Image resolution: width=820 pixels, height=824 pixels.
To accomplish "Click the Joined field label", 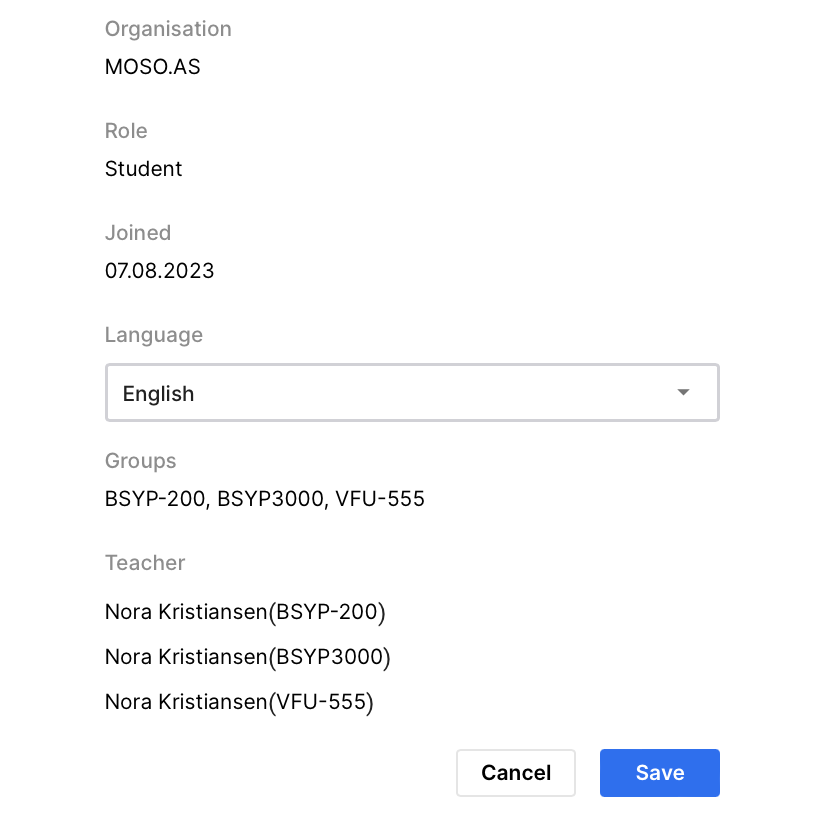I will [138, 233].
